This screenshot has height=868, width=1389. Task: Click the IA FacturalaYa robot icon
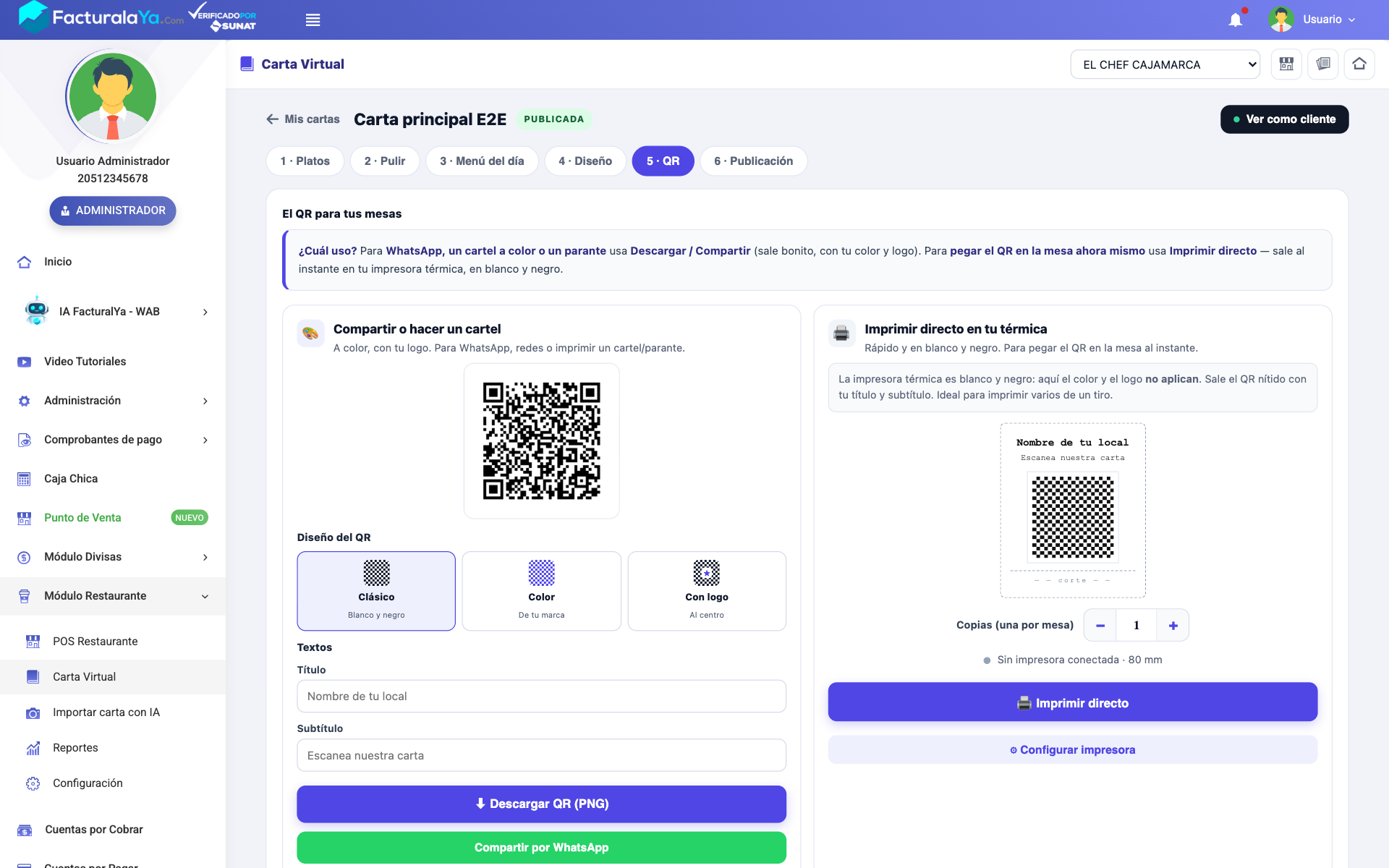tap(36, 311)
